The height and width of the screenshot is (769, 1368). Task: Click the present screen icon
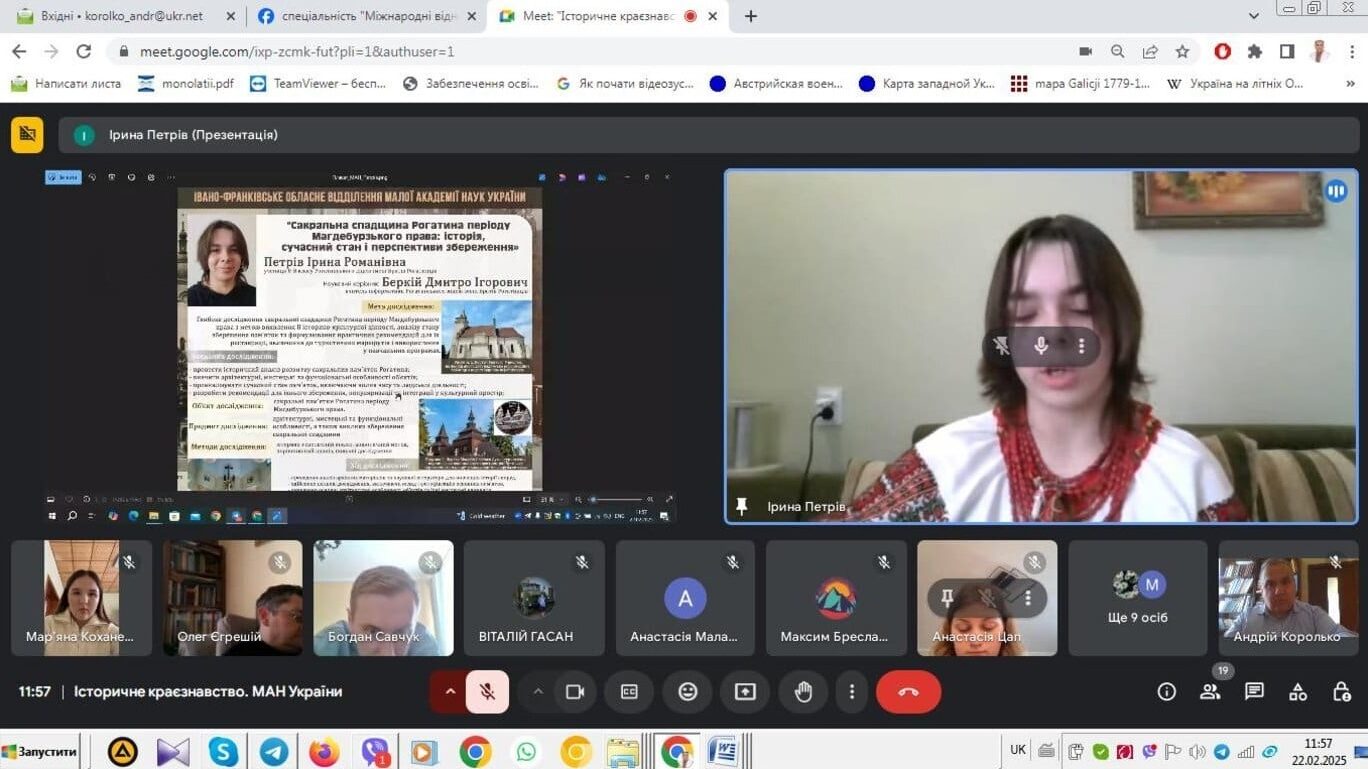tap(745, 692)
